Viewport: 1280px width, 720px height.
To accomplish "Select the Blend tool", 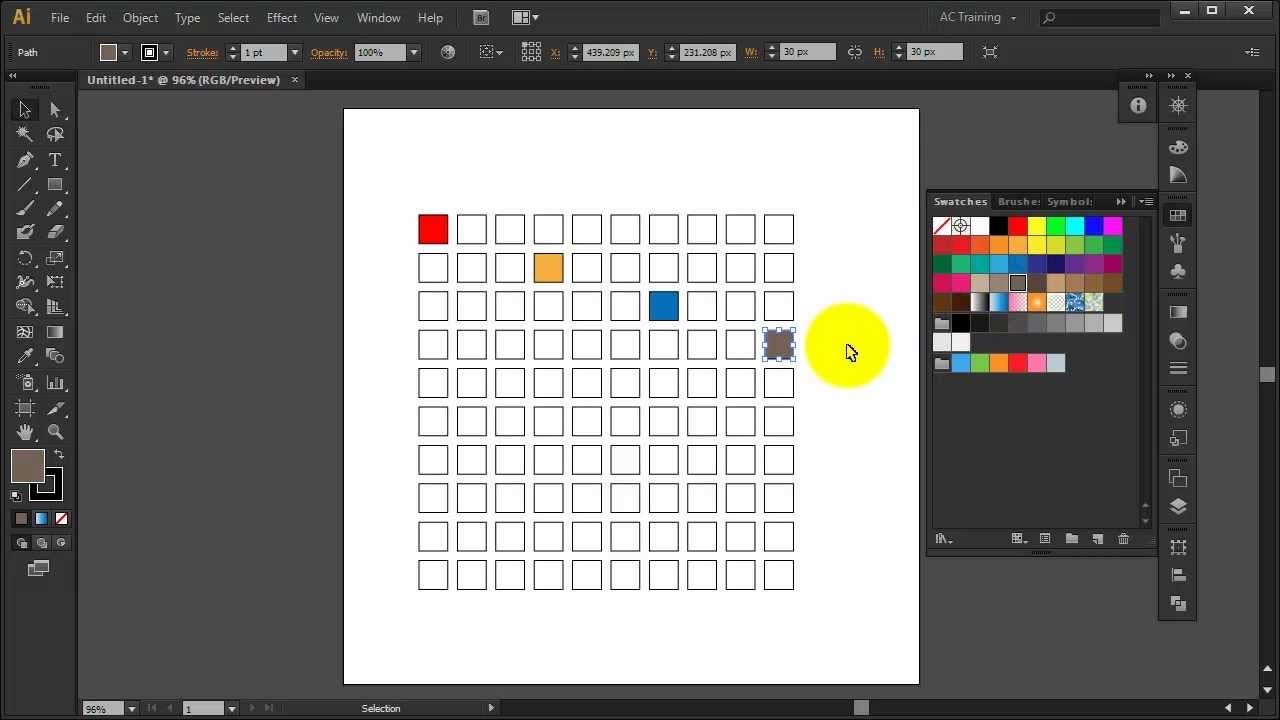I will click(x=55, y=356).
